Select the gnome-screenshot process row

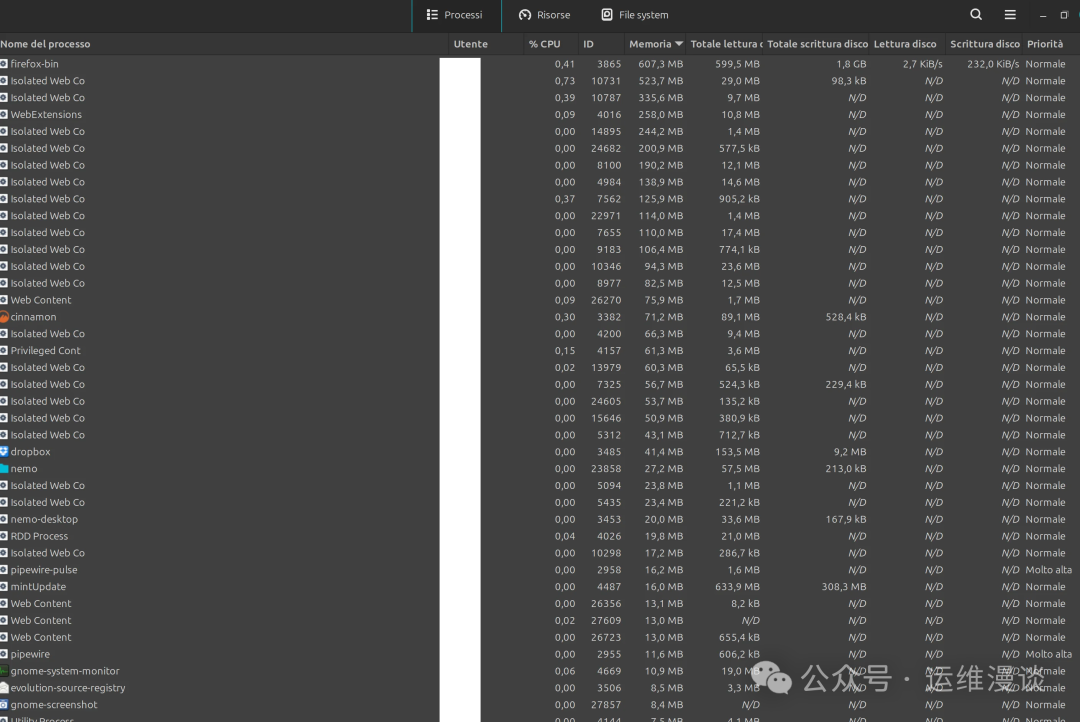[540, 705]
